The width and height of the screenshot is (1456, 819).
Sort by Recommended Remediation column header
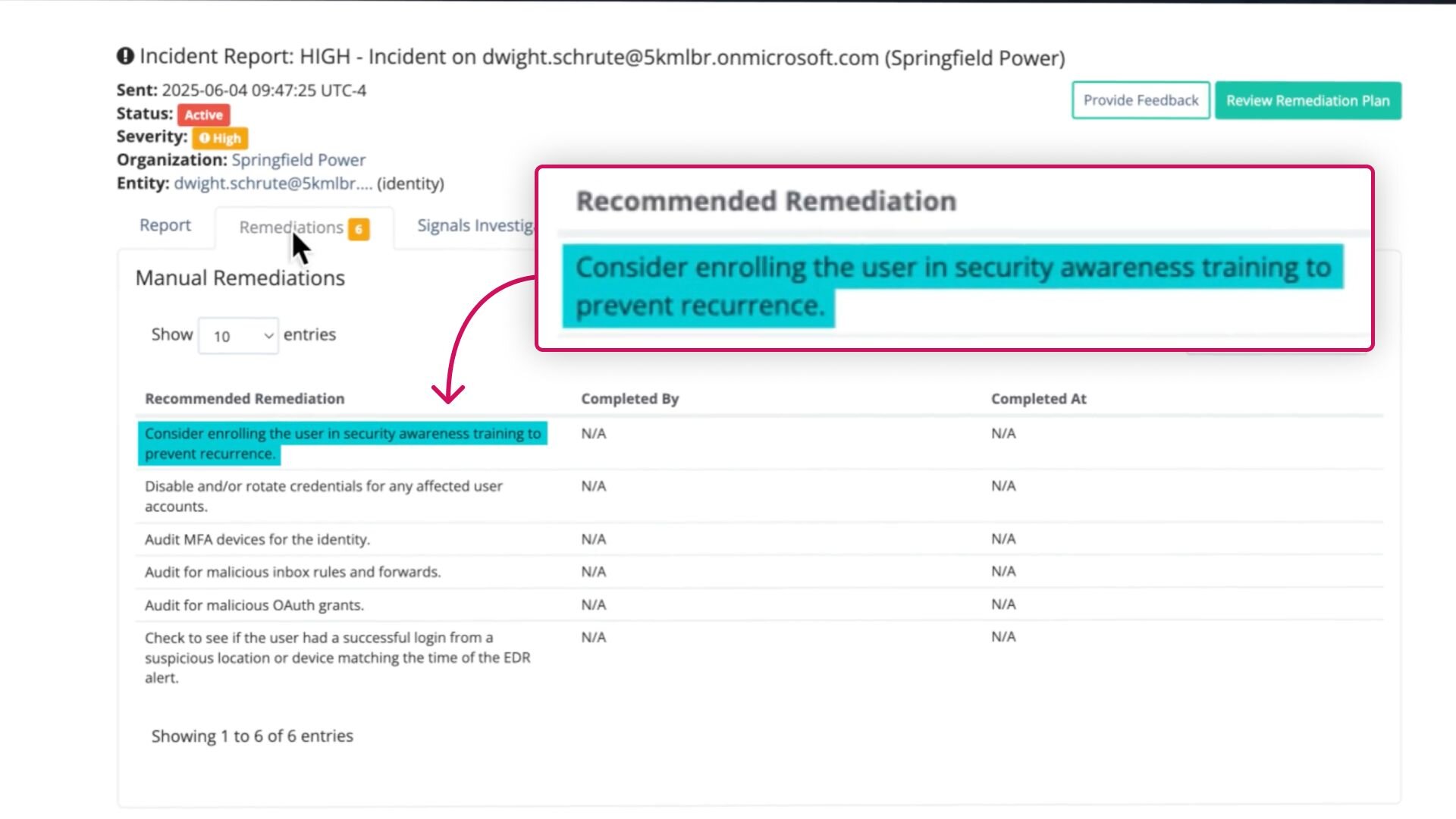[x=244, y=399]
